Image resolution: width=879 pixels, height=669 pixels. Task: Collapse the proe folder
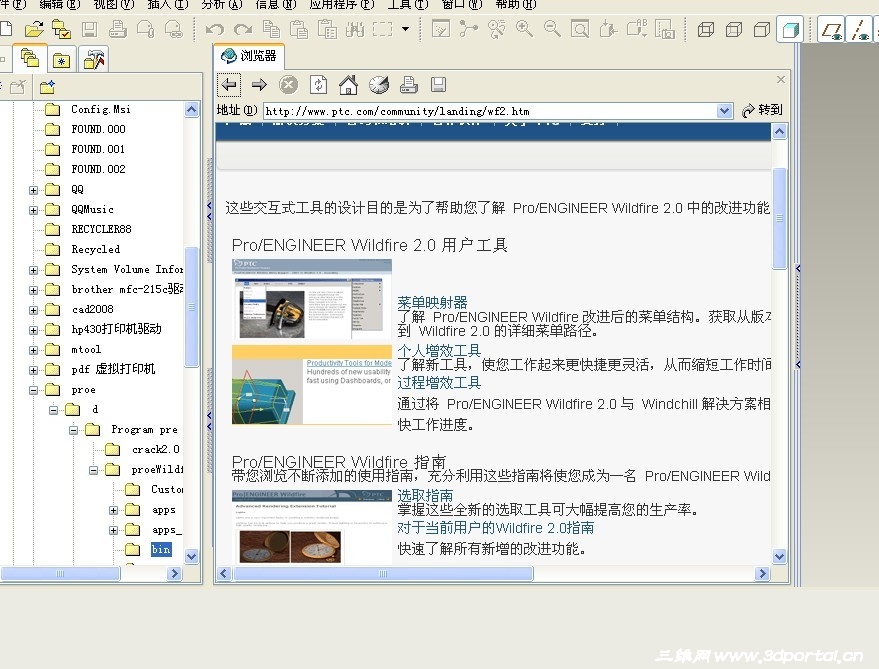click(x=34, y=390)
